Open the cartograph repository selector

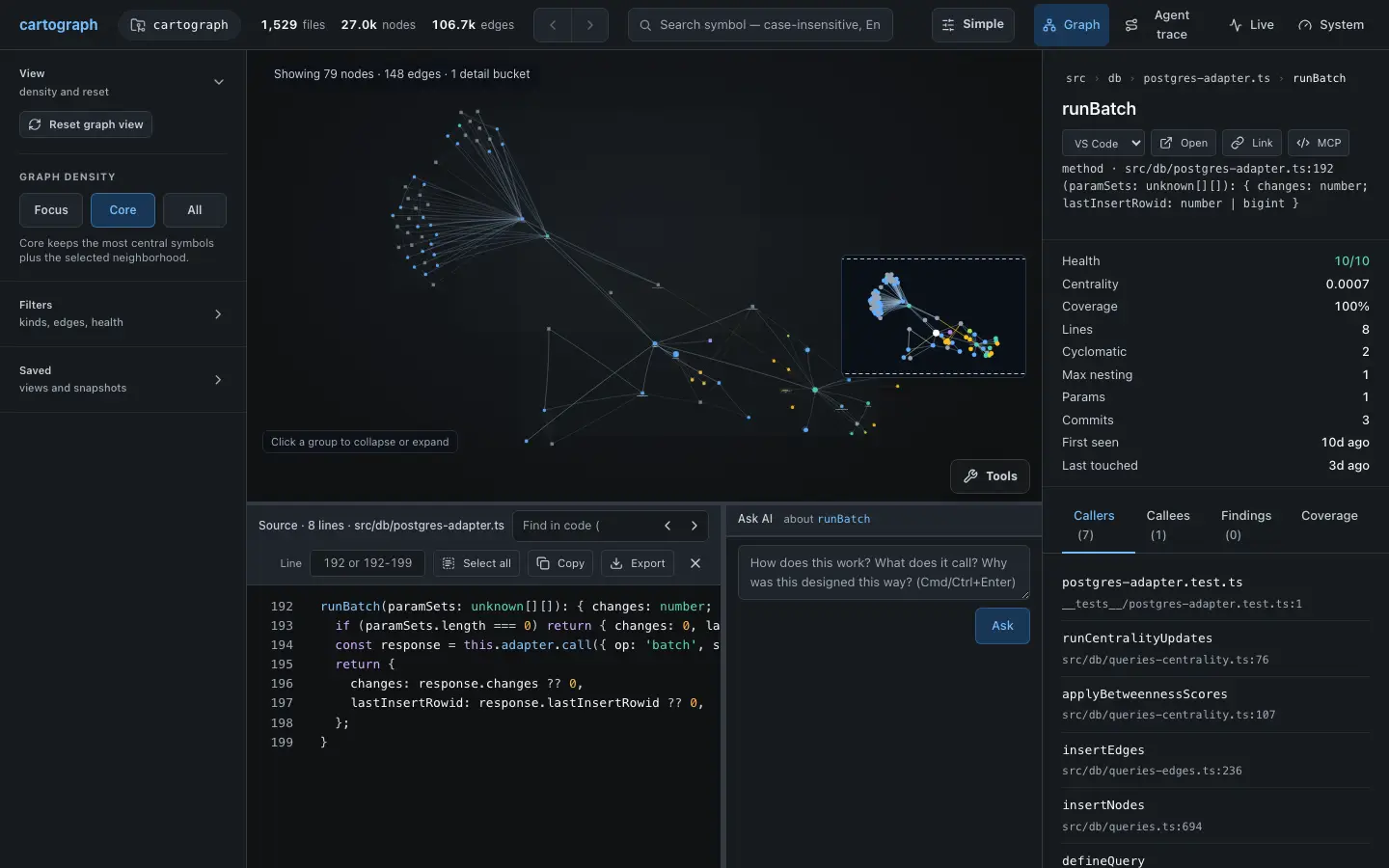point(179,25)
